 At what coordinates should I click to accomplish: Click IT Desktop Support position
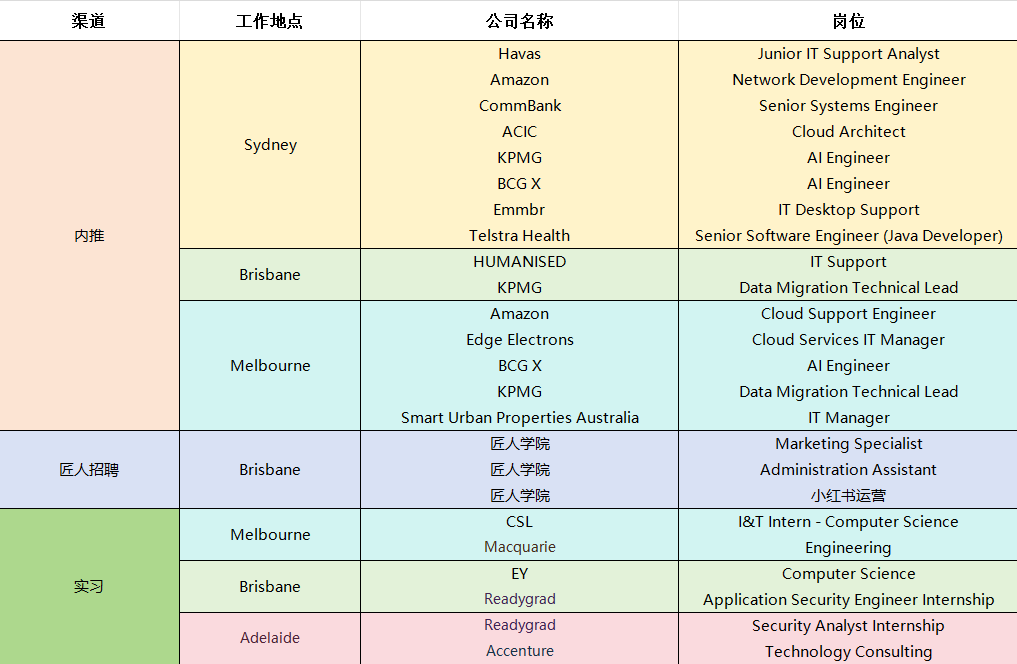tap(848, 209)
